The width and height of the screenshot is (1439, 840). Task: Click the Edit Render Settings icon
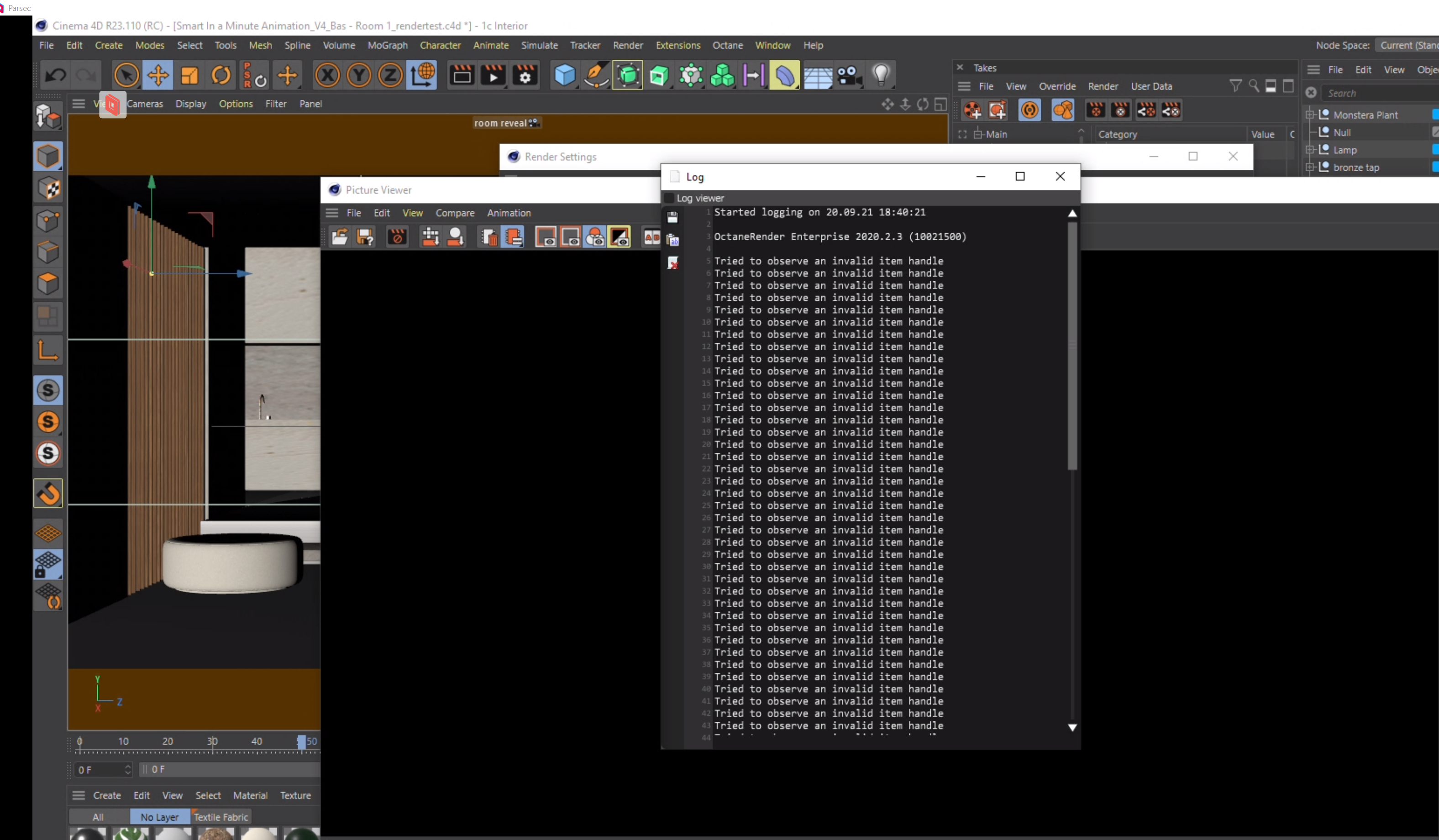(525, 75)
